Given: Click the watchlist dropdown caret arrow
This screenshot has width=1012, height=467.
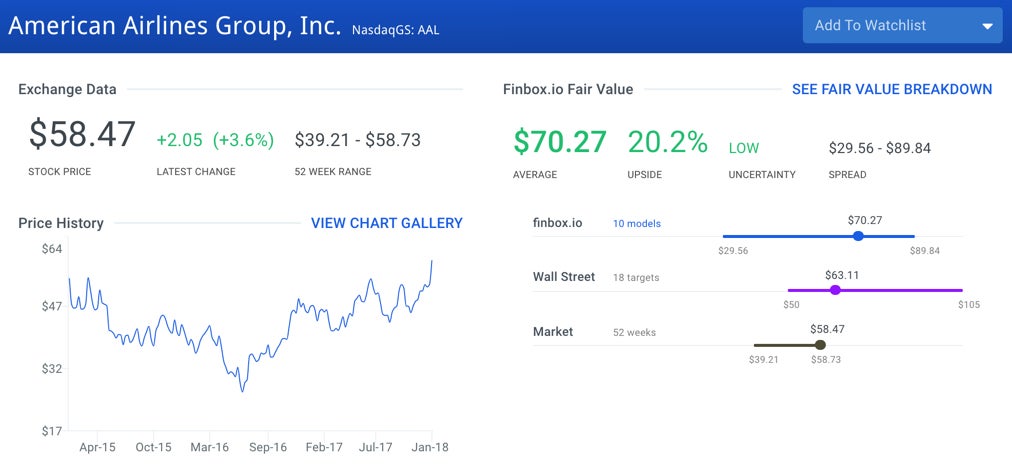Looking at the screenshot, I should pos(987,27).
